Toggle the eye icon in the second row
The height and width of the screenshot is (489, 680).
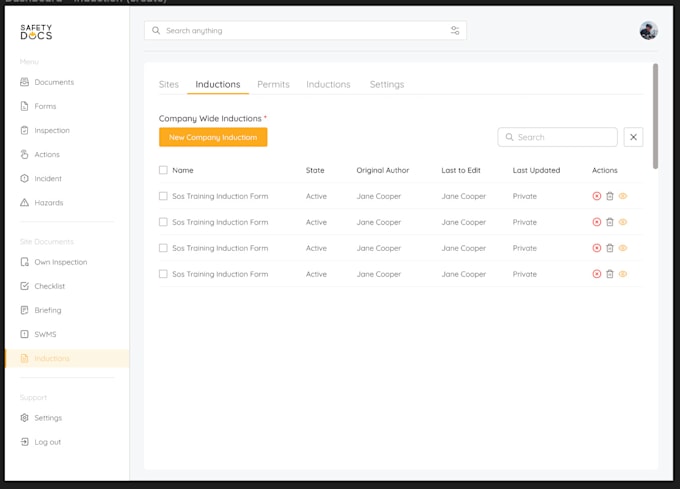(x=623, y=222)
